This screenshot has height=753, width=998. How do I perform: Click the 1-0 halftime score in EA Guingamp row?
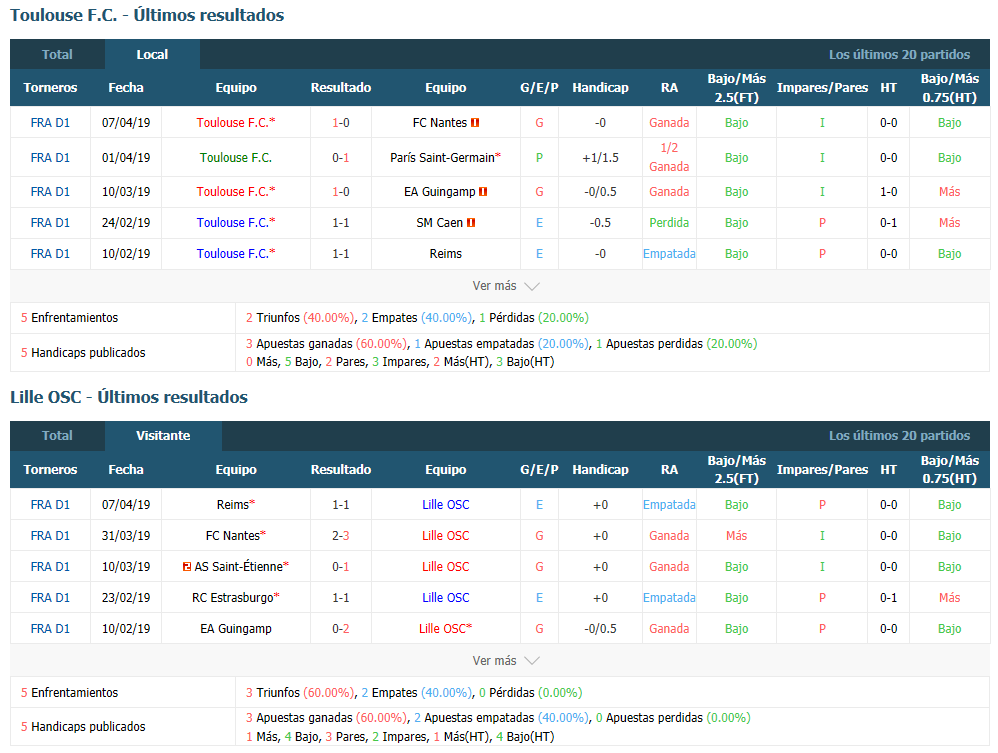coord(889,192)
